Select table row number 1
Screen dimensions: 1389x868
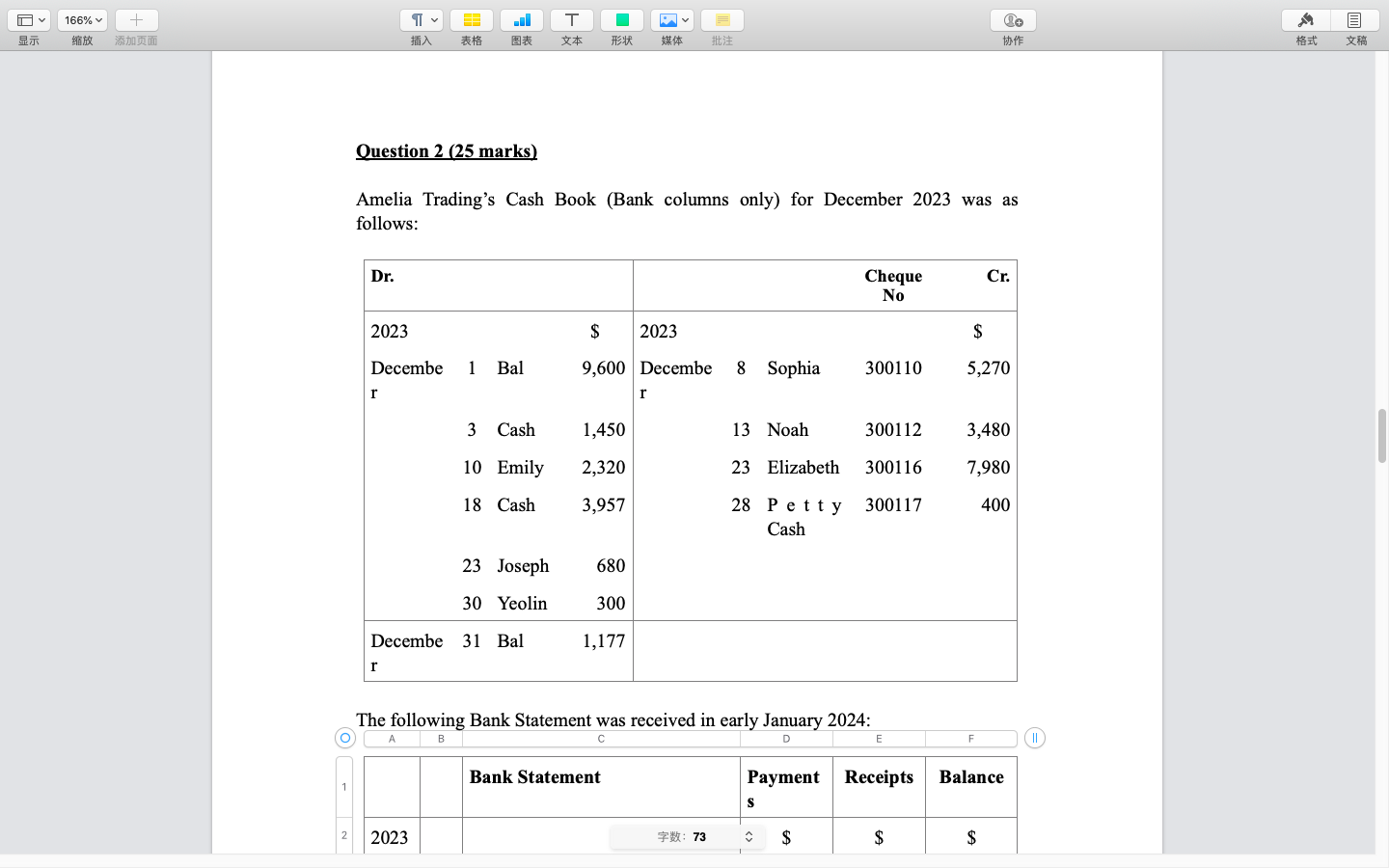click(344, 787)
